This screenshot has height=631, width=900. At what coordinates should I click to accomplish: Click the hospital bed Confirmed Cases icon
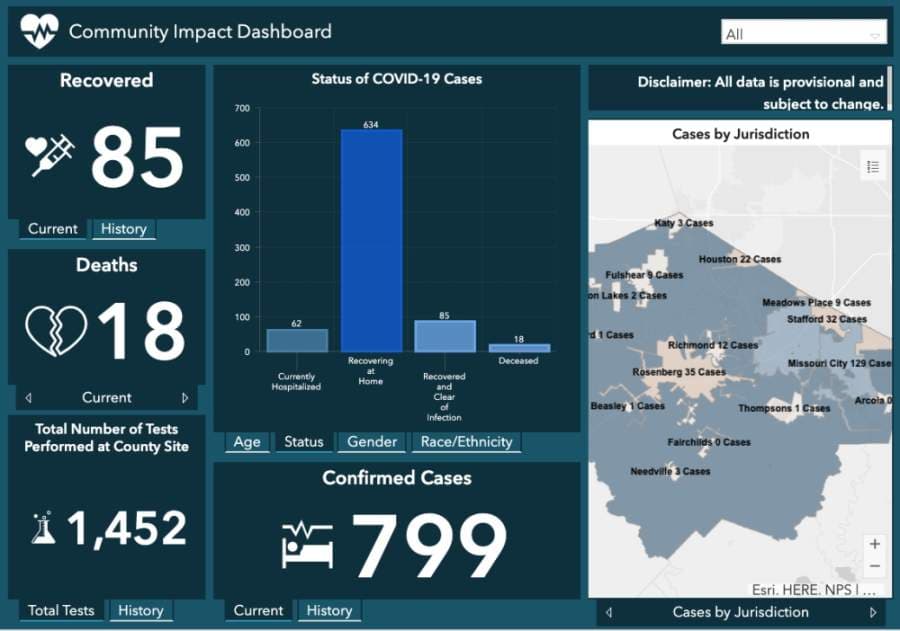click(307, 545)
